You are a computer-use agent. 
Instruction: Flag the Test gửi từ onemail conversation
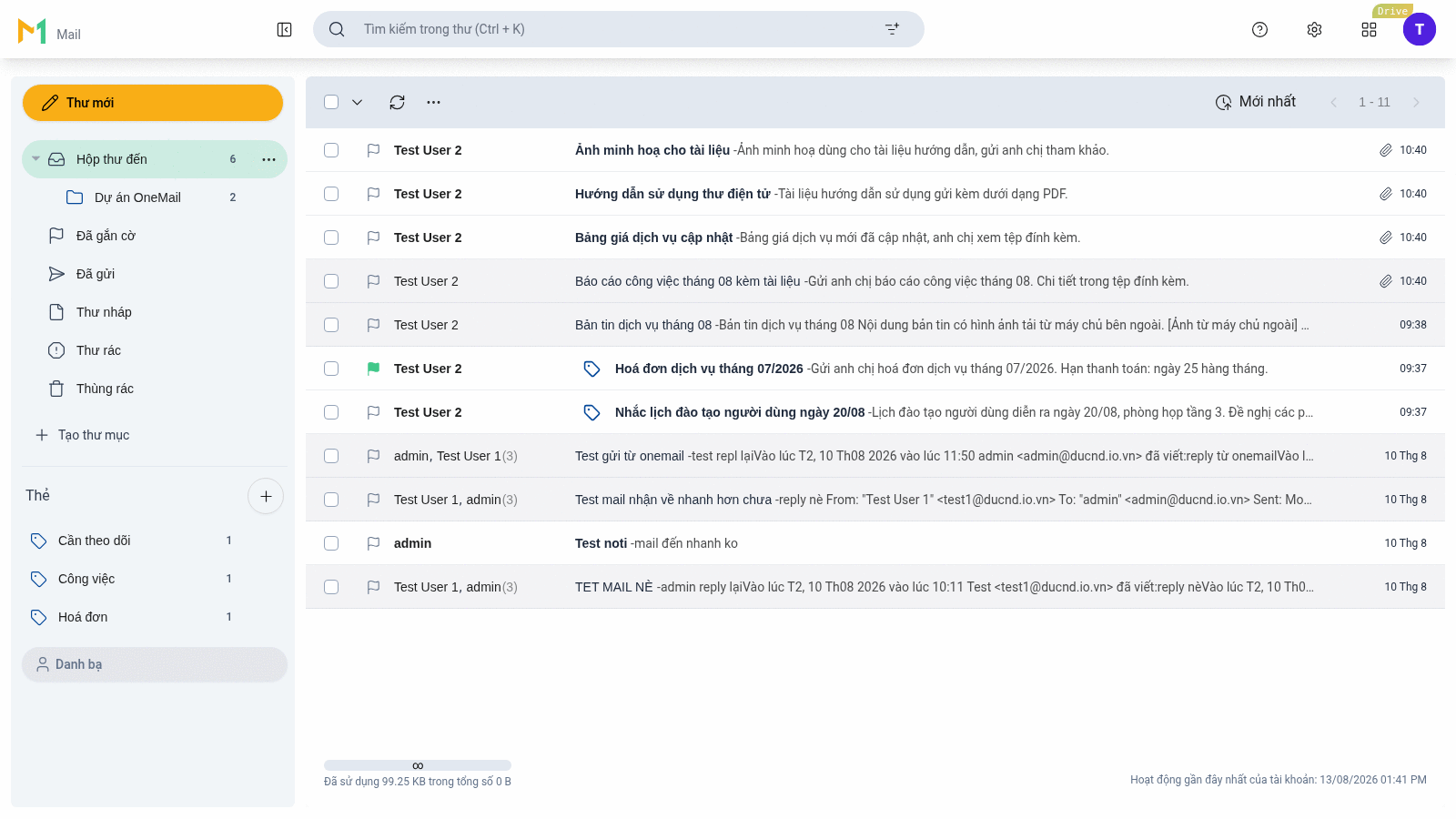click(x=373, y=456)
